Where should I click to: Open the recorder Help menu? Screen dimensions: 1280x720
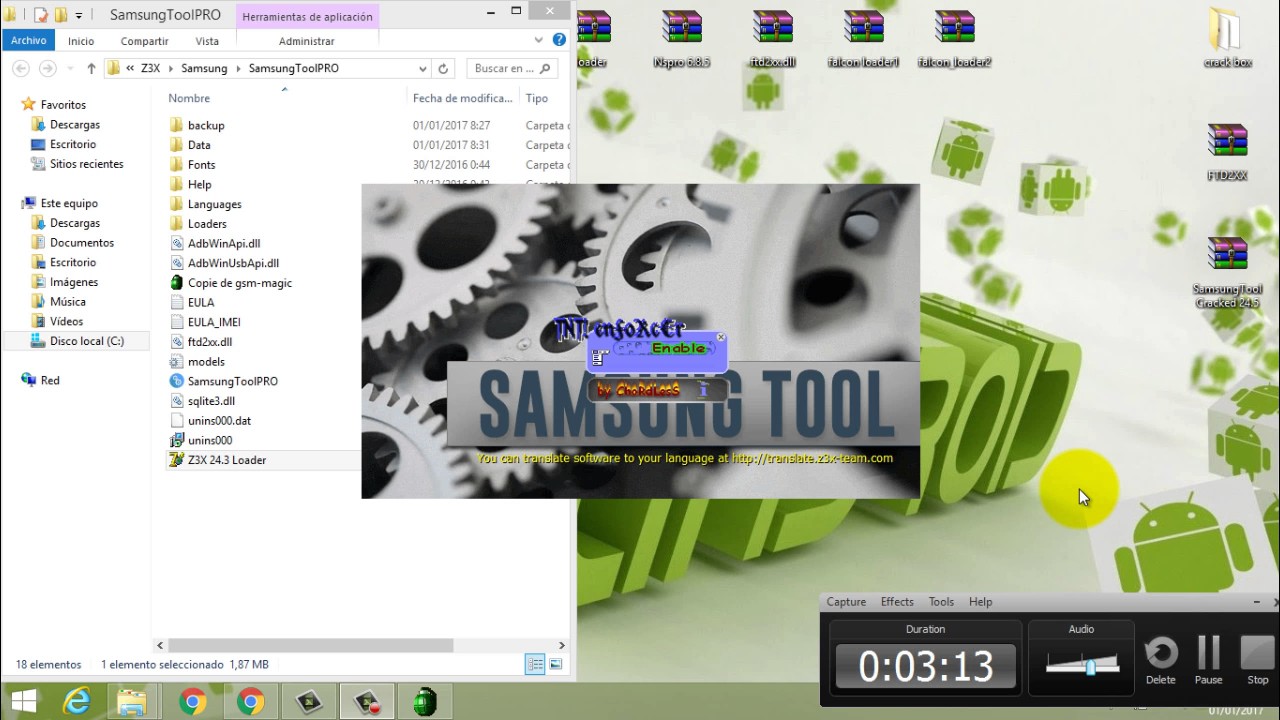980,602
